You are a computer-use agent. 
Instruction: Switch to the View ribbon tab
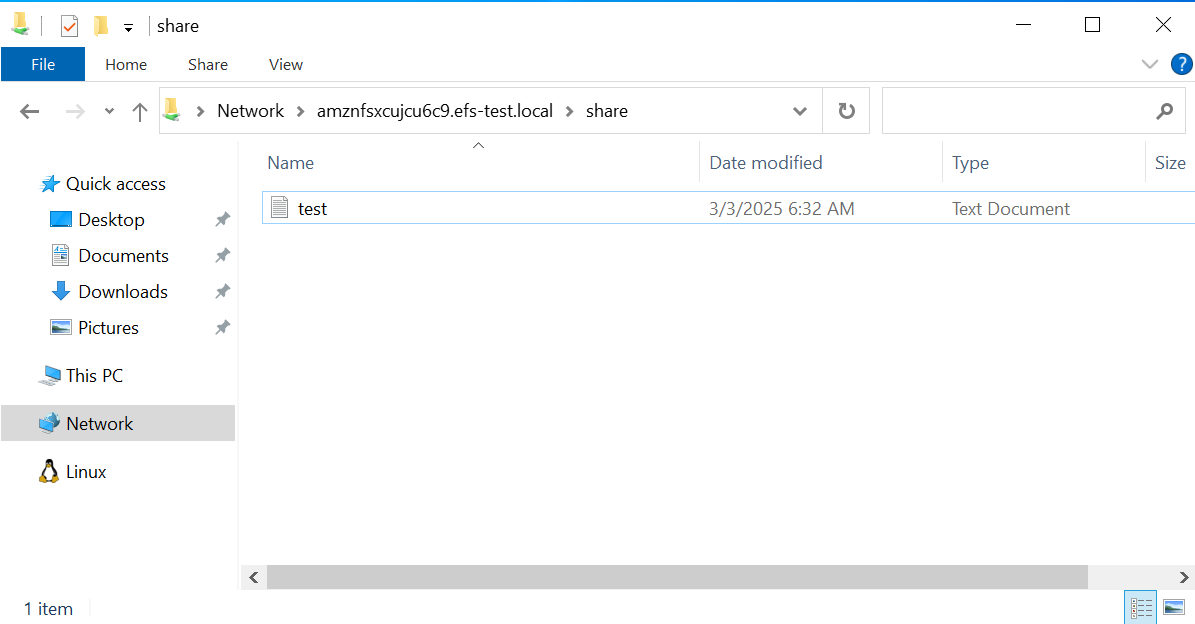coord(286,65)
